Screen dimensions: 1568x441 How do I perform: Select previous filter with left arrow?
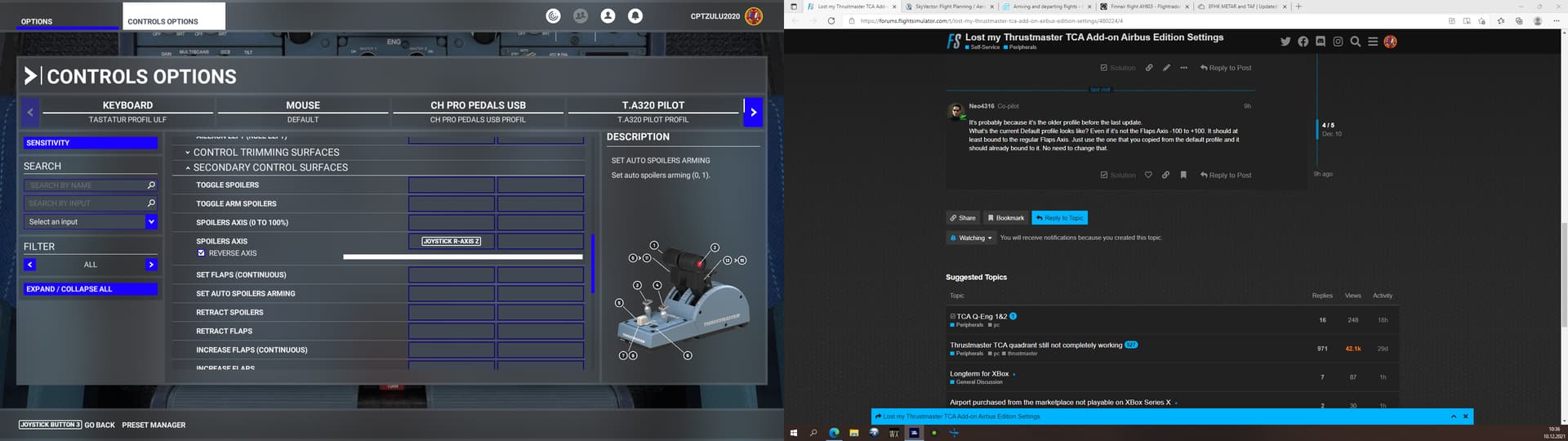pyautogui.click(x=30, y=265)
